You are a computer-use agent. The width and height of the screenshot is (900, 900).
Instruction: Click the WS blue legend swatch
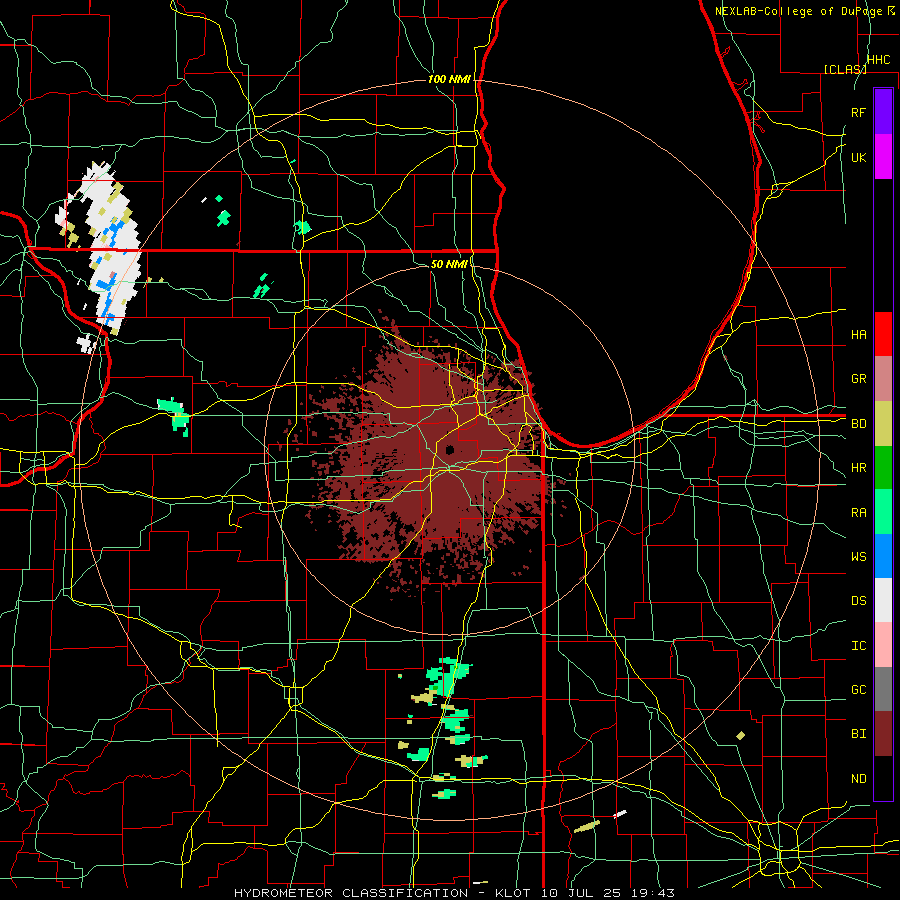883,556
